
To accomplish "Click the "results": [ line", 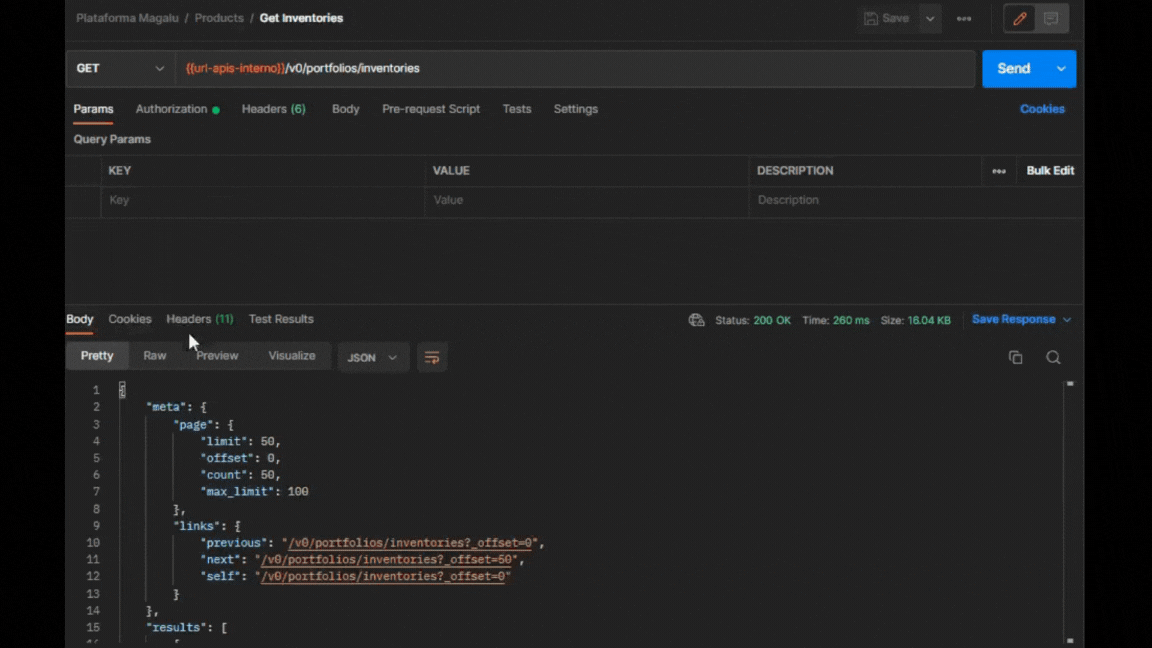I will coord(187,627).
